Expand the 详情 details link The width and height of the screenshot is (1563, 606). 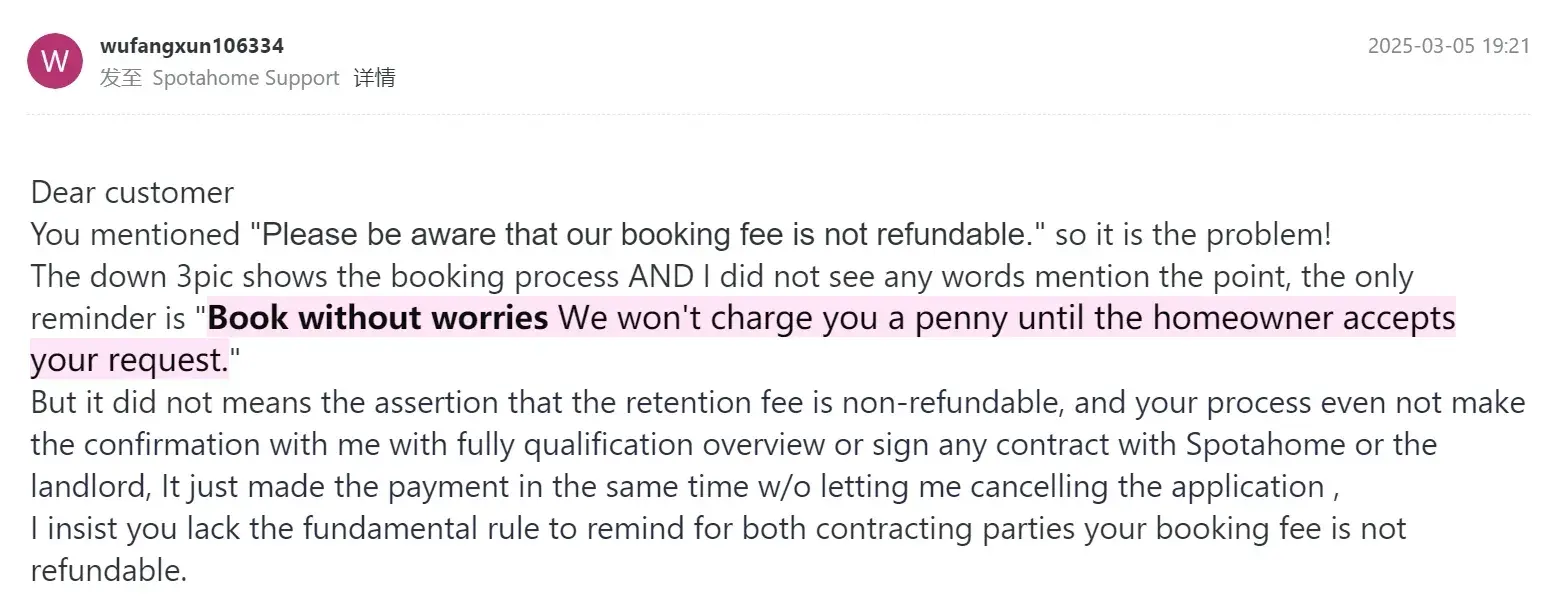[x=374, y=78]
